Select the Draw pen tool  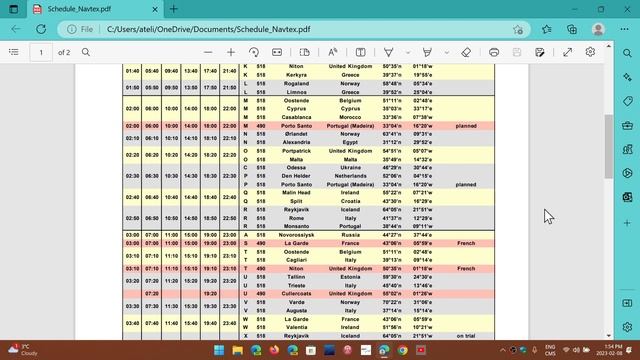(389, 52)
